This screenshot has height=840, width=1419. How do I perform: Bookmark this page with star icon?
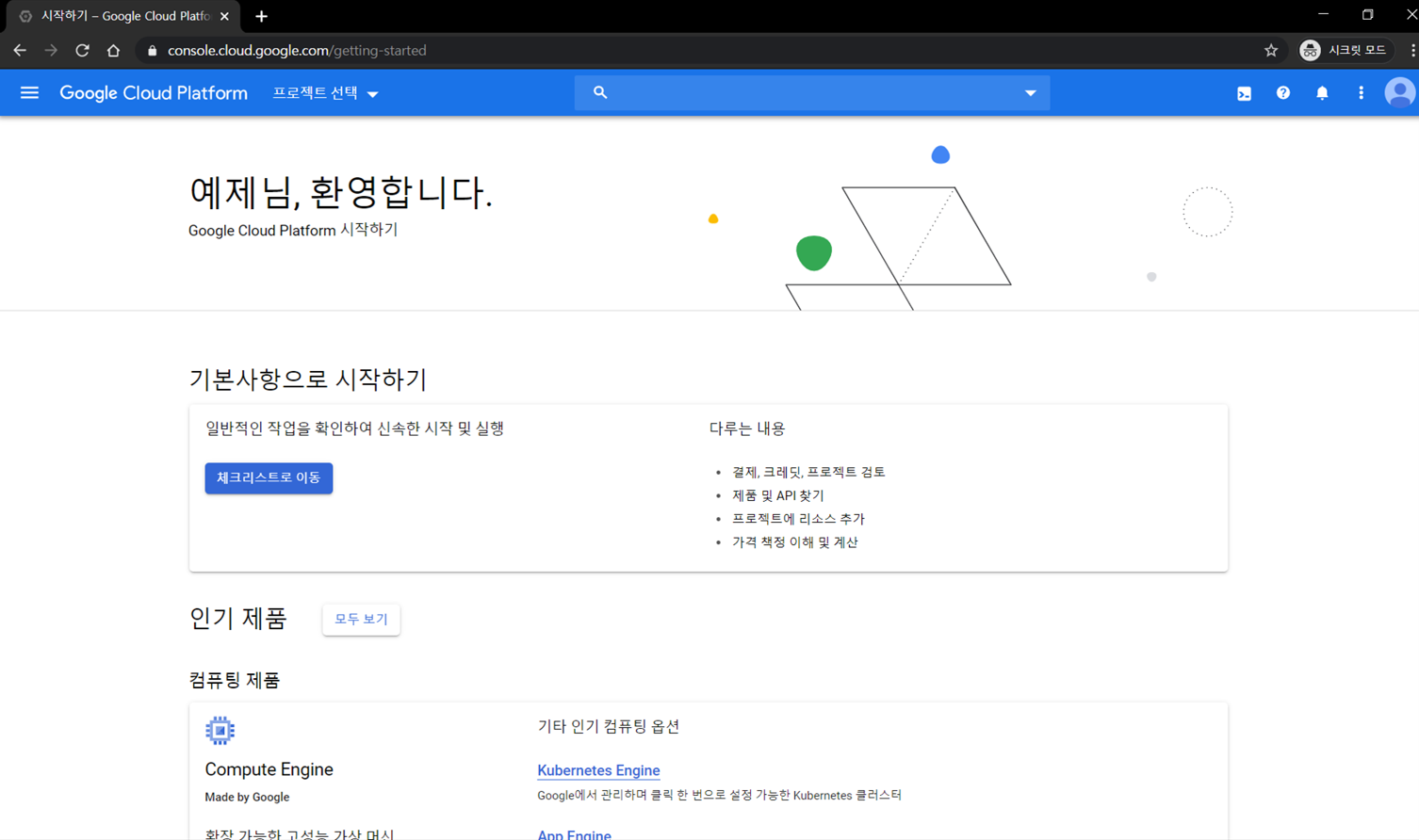tap(1271, 50)
